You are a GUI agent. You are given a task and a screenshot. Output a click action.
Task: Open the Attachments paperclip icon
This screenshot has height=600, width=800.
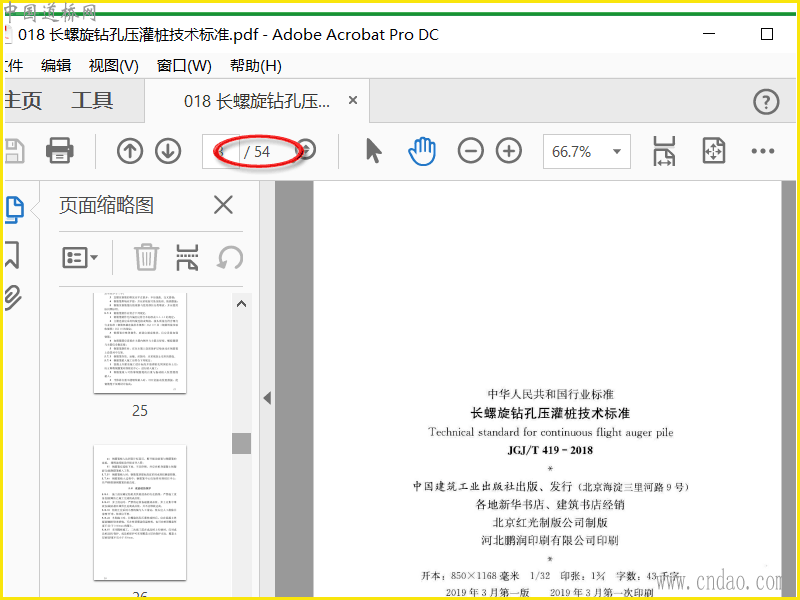[13, 298]
